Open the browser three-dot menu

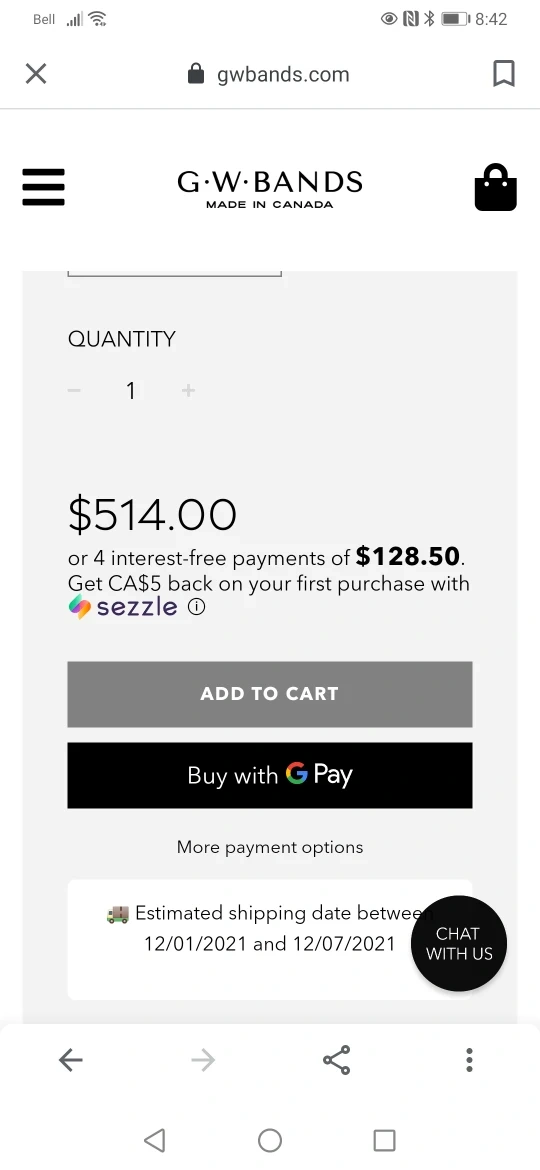tap(469, 1060)
